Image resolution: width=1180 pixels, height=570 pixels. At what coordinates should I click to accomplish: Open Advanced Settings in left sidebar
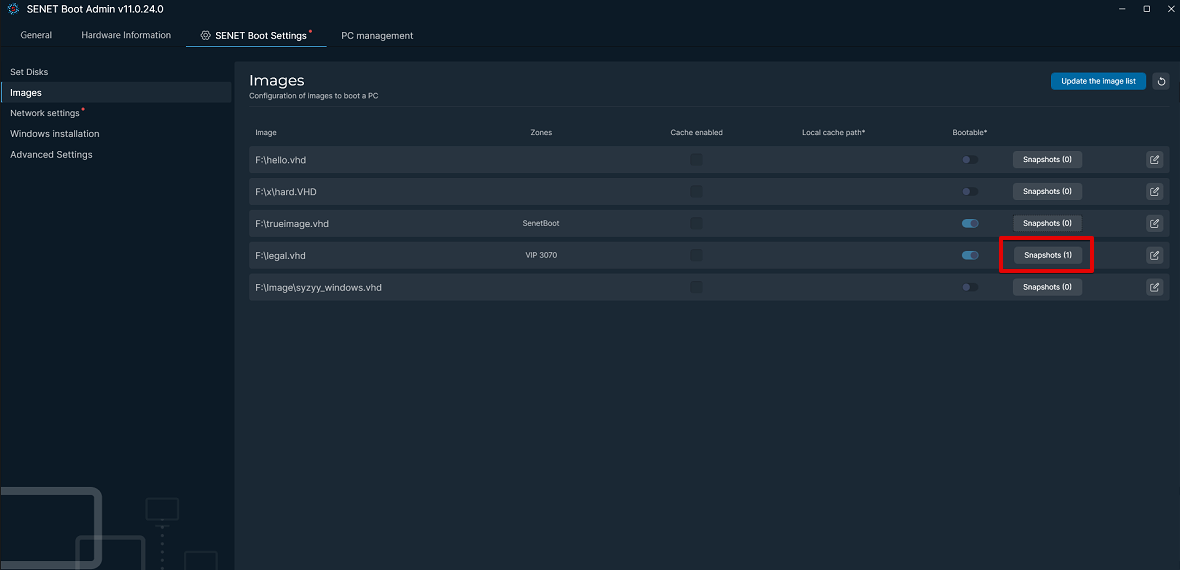[51, 154]
